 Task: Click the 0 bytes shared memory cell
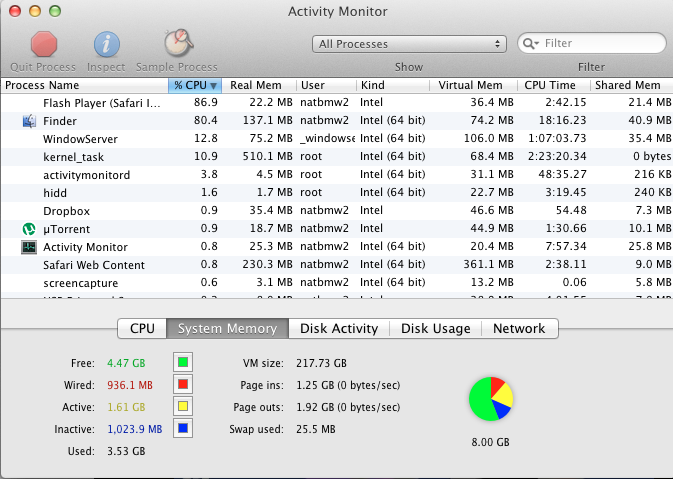point(652,156)
